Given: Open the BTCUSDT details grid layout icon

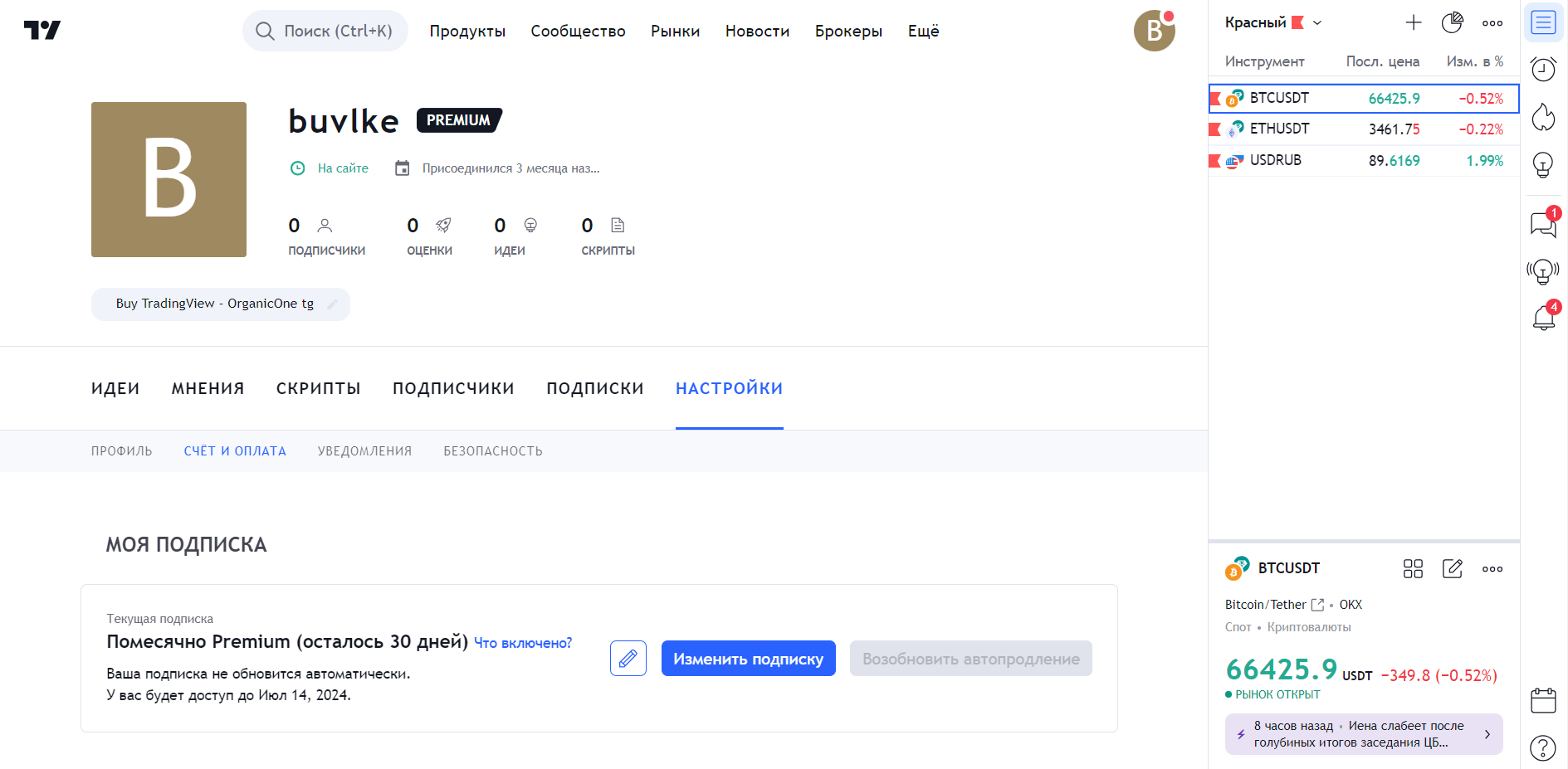Looking at the screenshot, I should (x=1413, y=568).
